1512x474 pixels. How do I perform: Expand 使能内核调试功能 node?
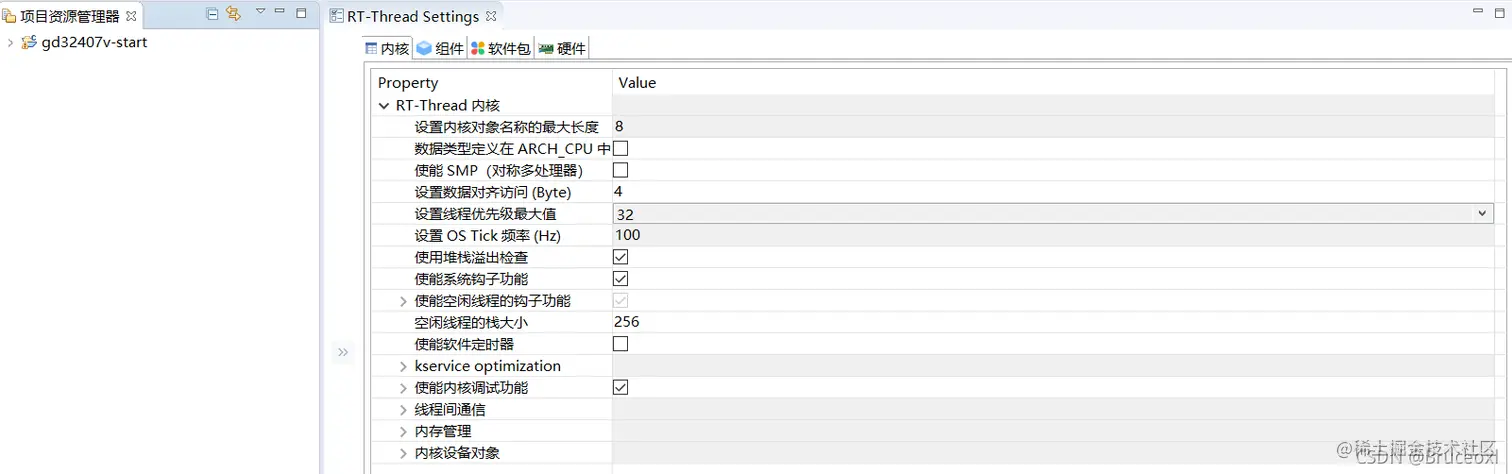[x=404, y=388]
